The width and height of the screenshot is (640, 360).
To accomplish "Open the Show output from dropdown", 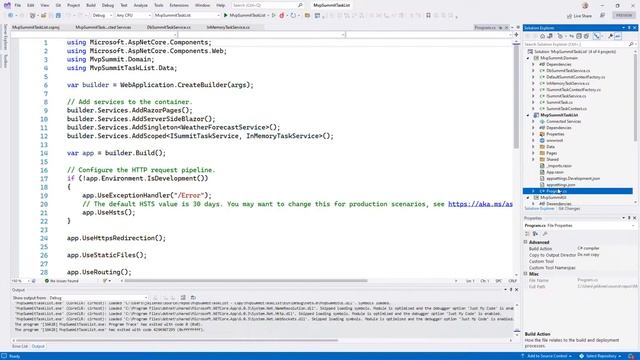I will click(x=98, y=298).
